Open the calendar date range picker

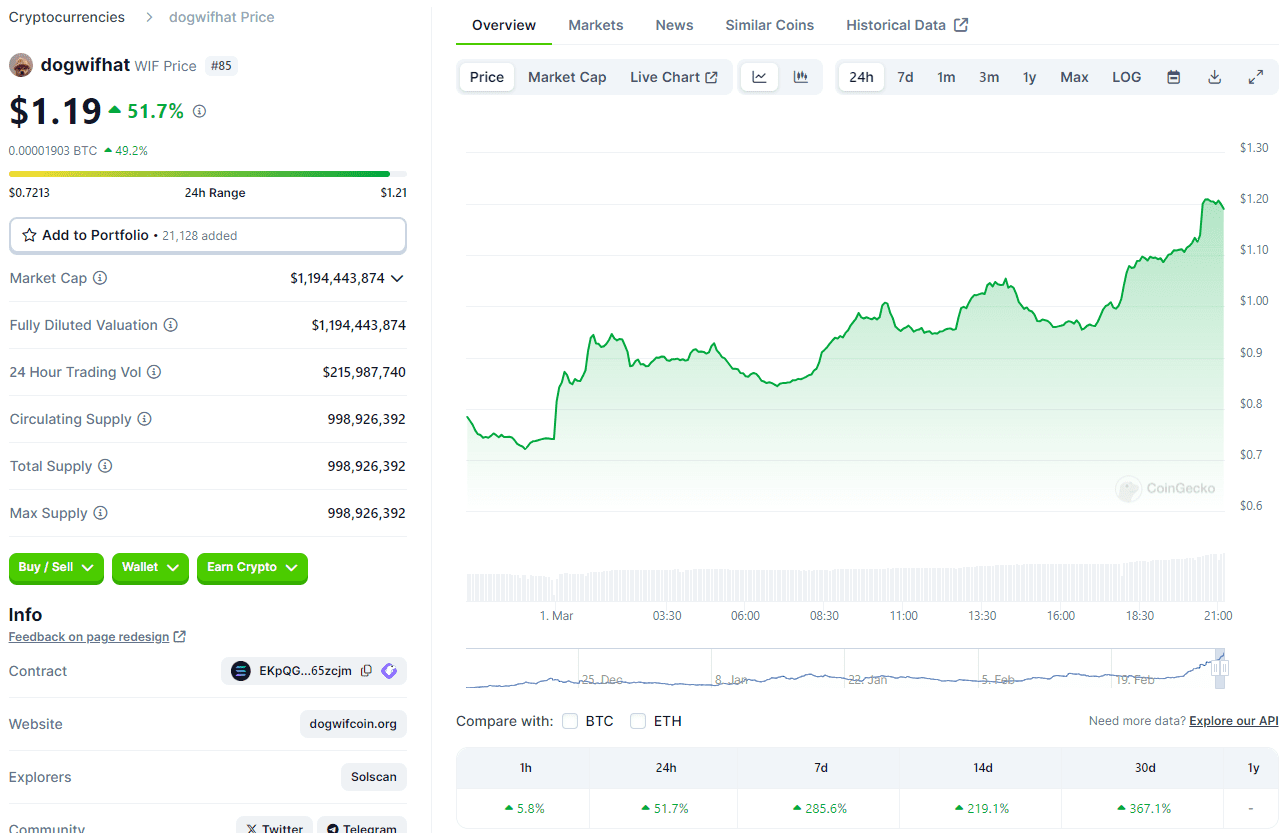coord(1174,77)
